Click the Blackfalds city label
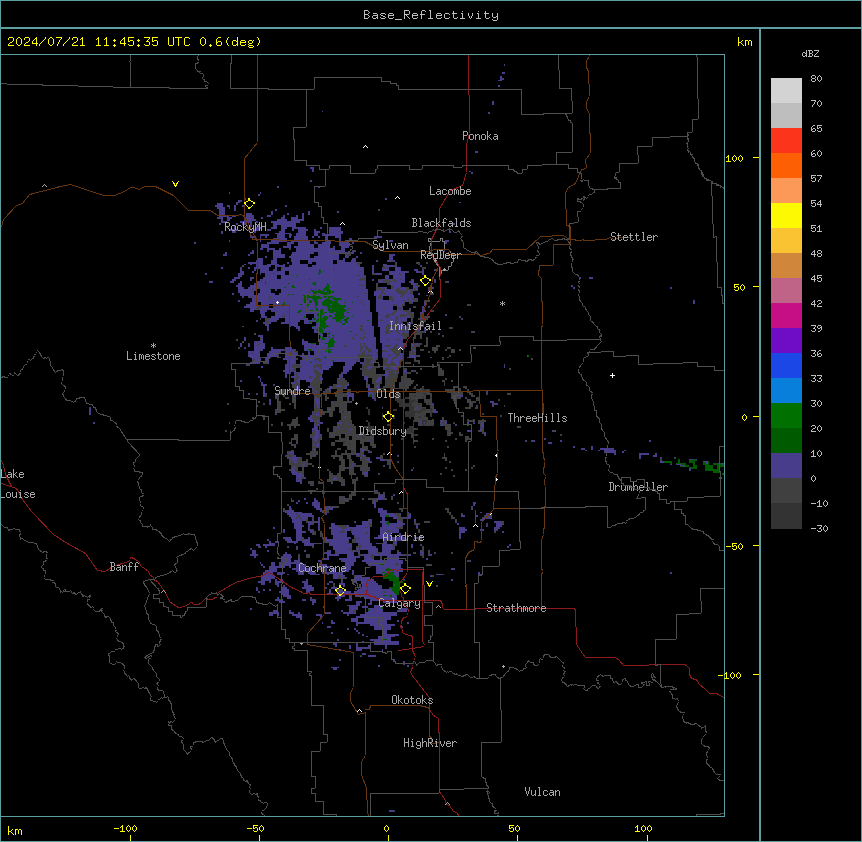The height and width of the screenshot is (842, 862). 441,223
